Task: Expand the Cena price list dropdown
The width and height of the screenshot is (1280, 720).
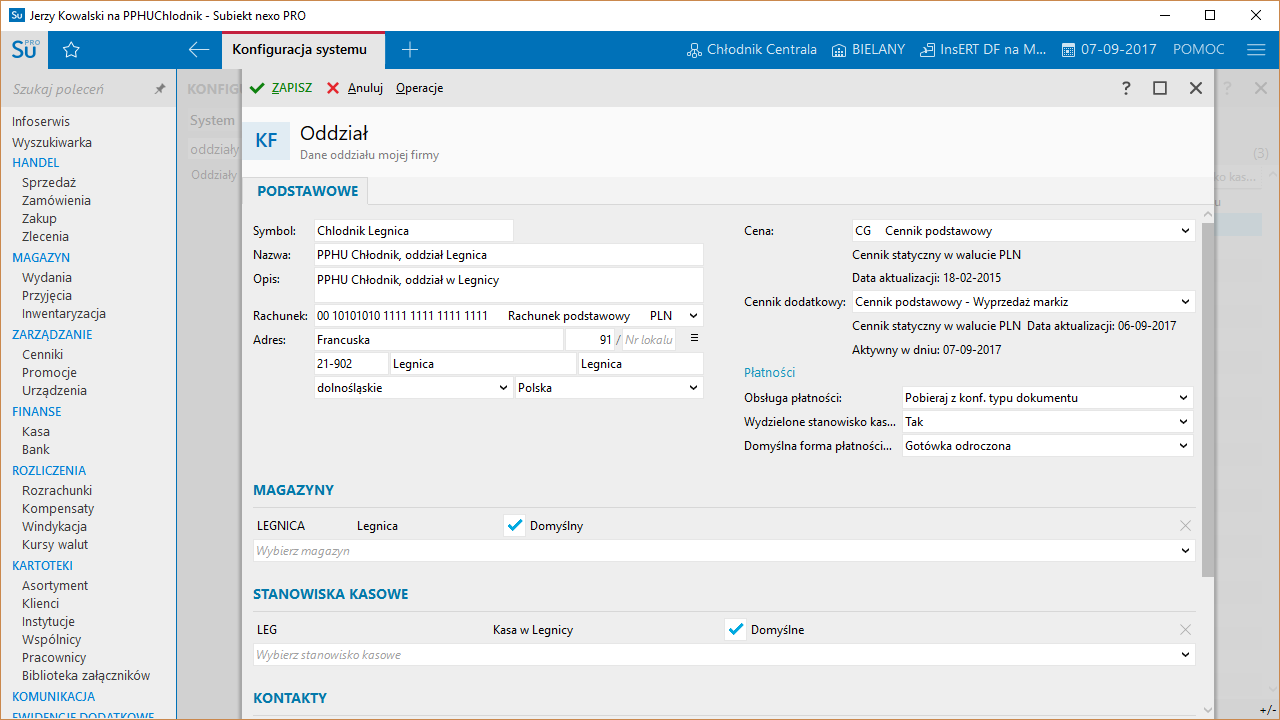Action: point(1185,231)
